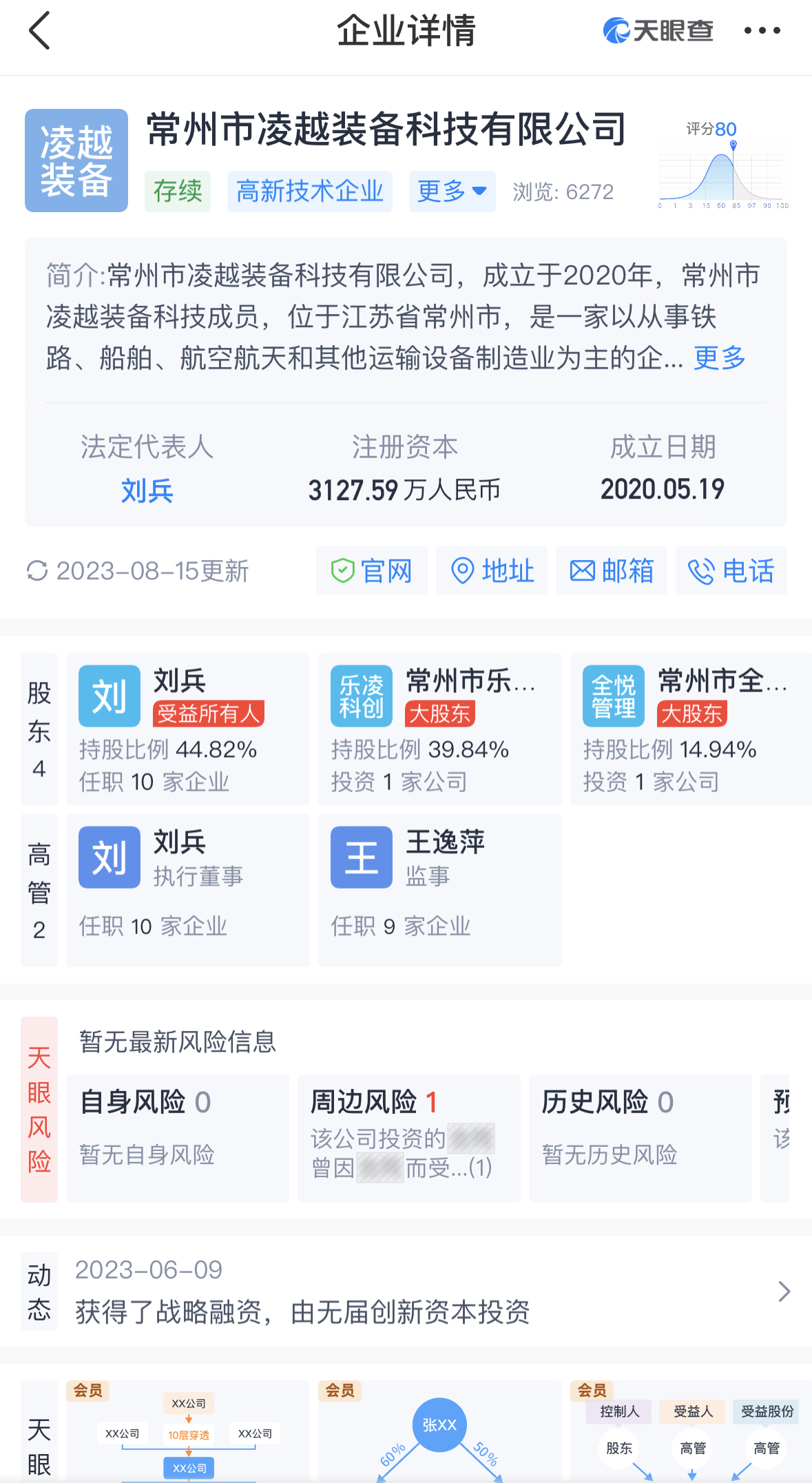The width and height of the screenshot is (812, 1483).
Task: Expand the 更多 tags dropdown
Action: pos(452,191)
